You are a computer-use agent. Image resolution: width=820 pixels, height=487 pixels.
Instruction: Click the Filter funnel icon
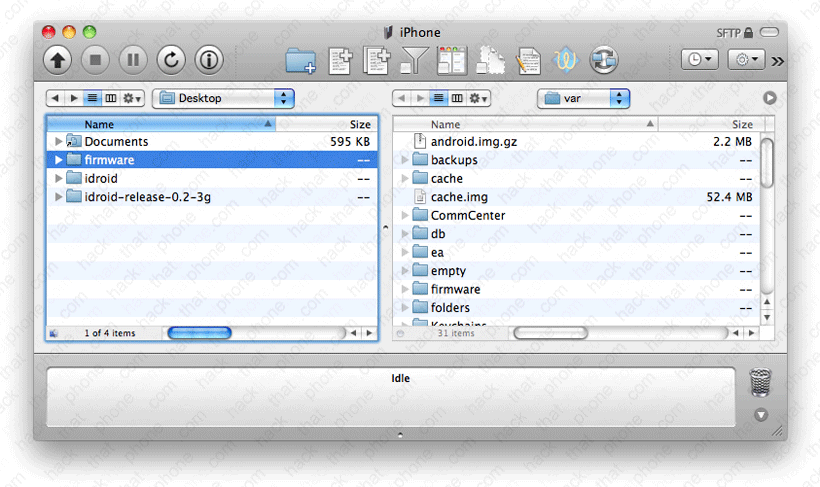coord(414,61)
